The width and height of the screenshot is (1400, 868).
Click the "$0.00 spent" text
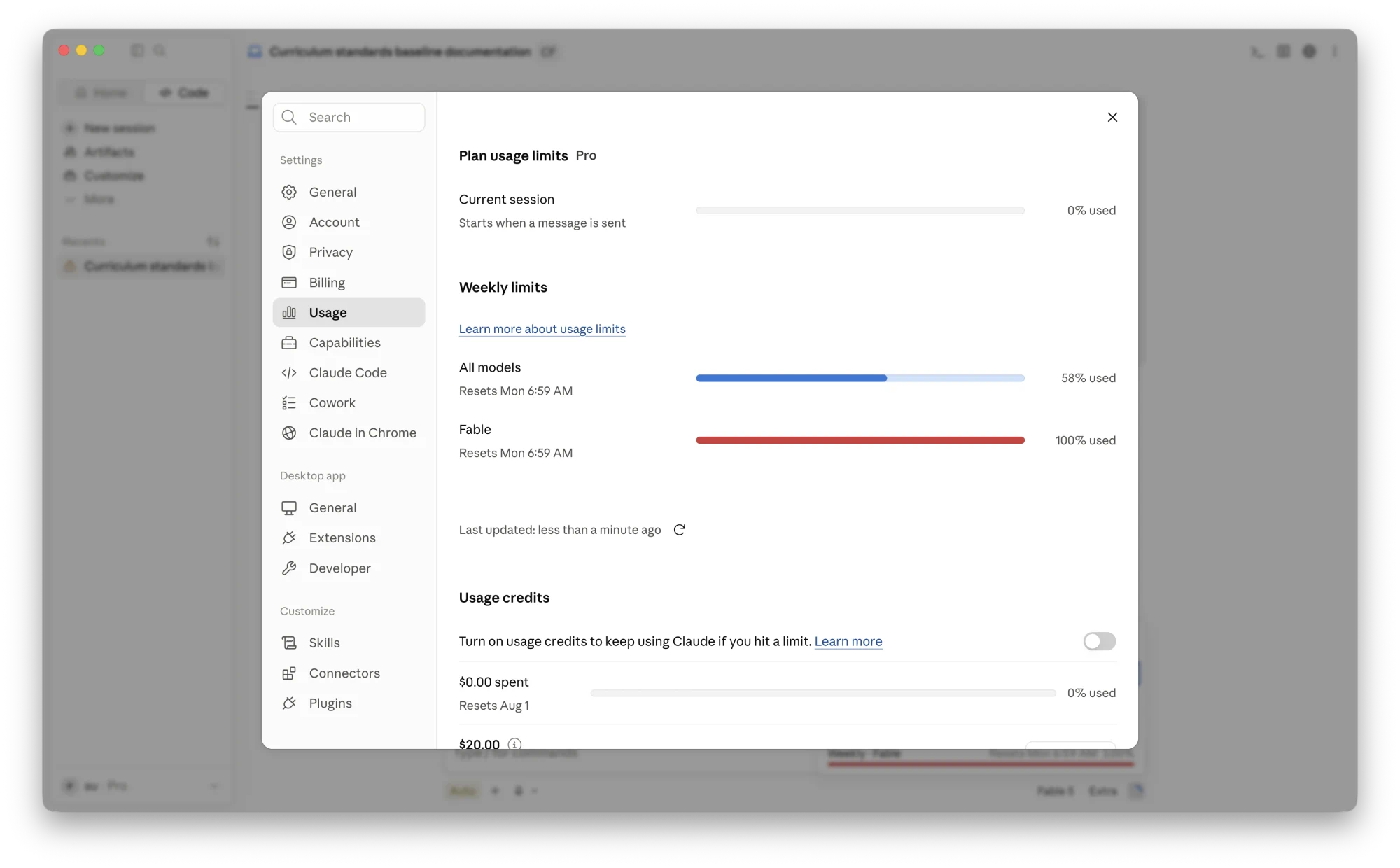click(493, 682)
